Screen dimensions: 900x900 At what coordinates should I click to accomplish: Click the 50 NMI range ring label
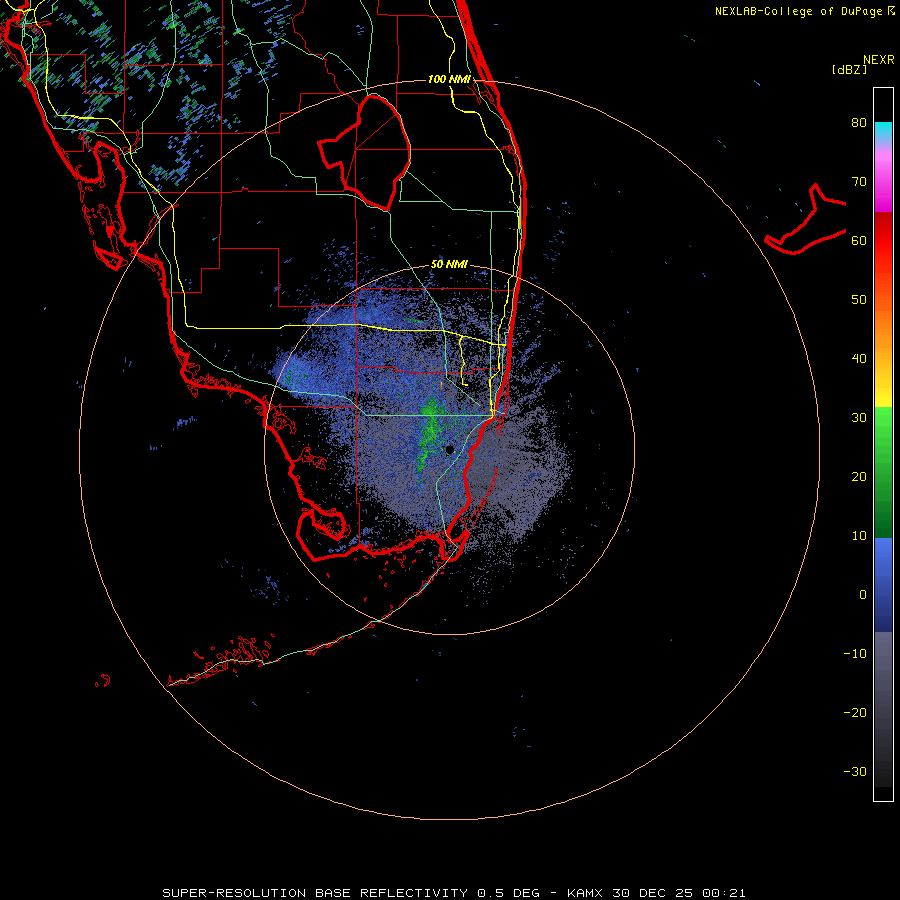point(449,264)
